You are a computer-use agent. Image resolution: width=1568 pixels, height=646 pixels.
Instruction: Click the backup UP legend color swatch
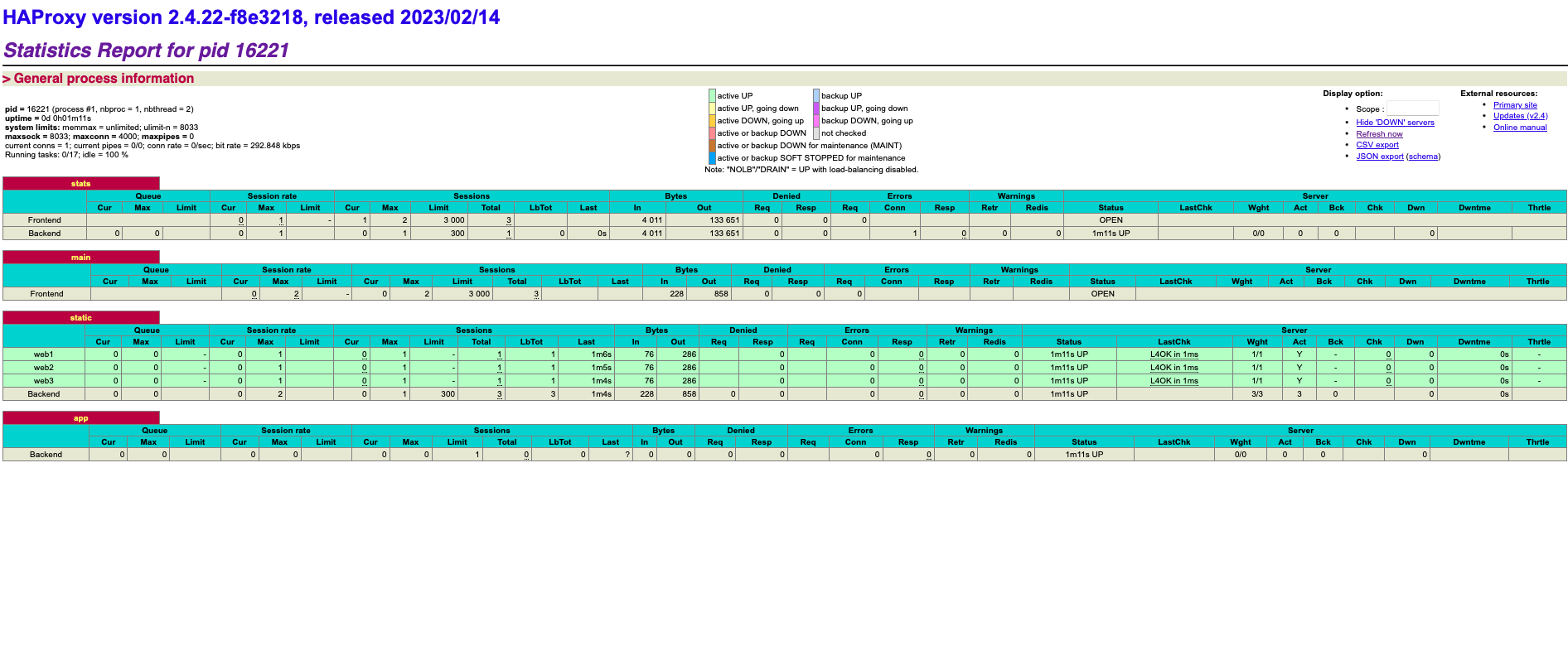[x=816, y=96]
